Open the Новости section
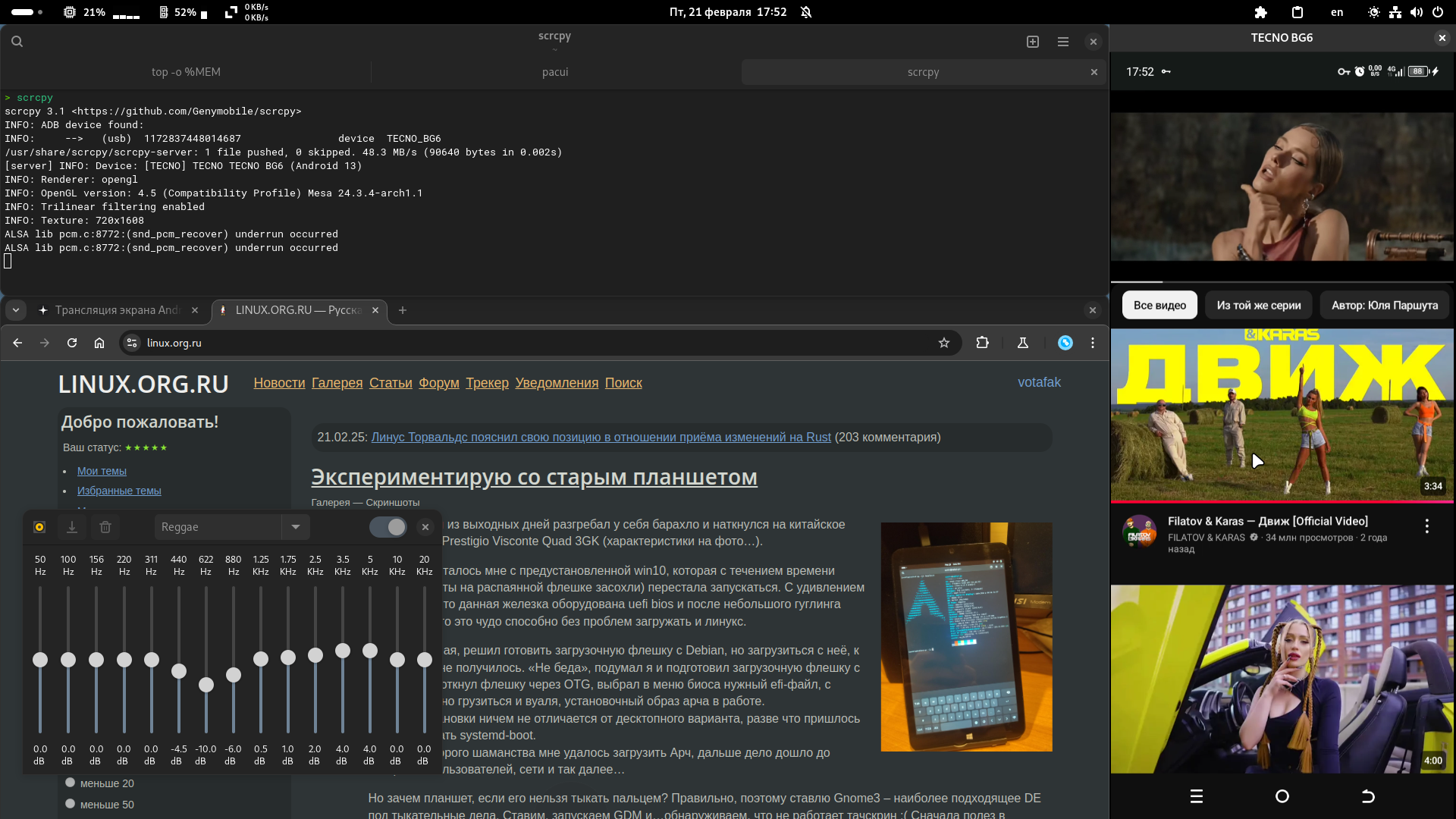This screenshot has width=1456, height=819. click(x=279, y=383)
